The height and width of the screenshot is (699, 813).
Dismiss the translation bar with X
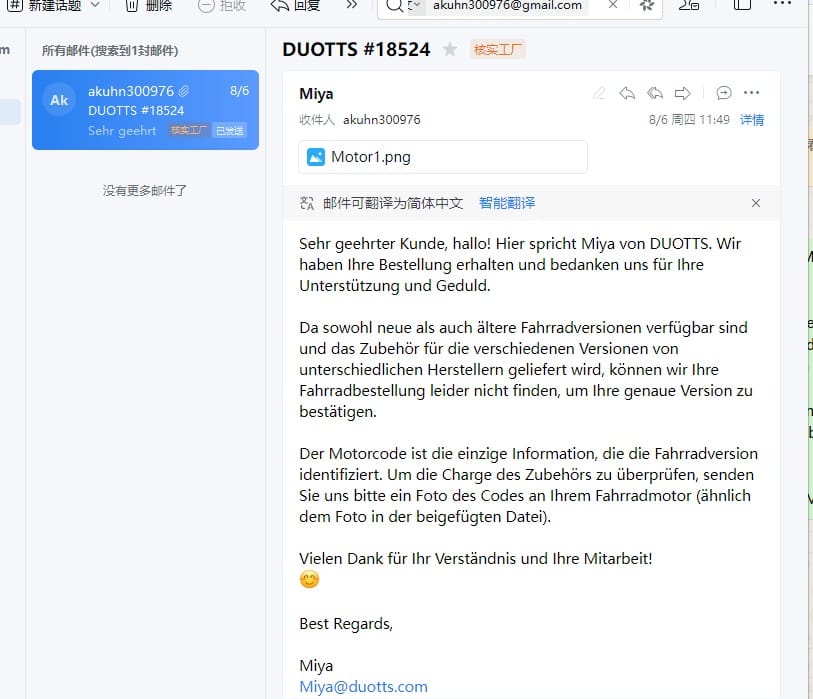pos(756,203)
